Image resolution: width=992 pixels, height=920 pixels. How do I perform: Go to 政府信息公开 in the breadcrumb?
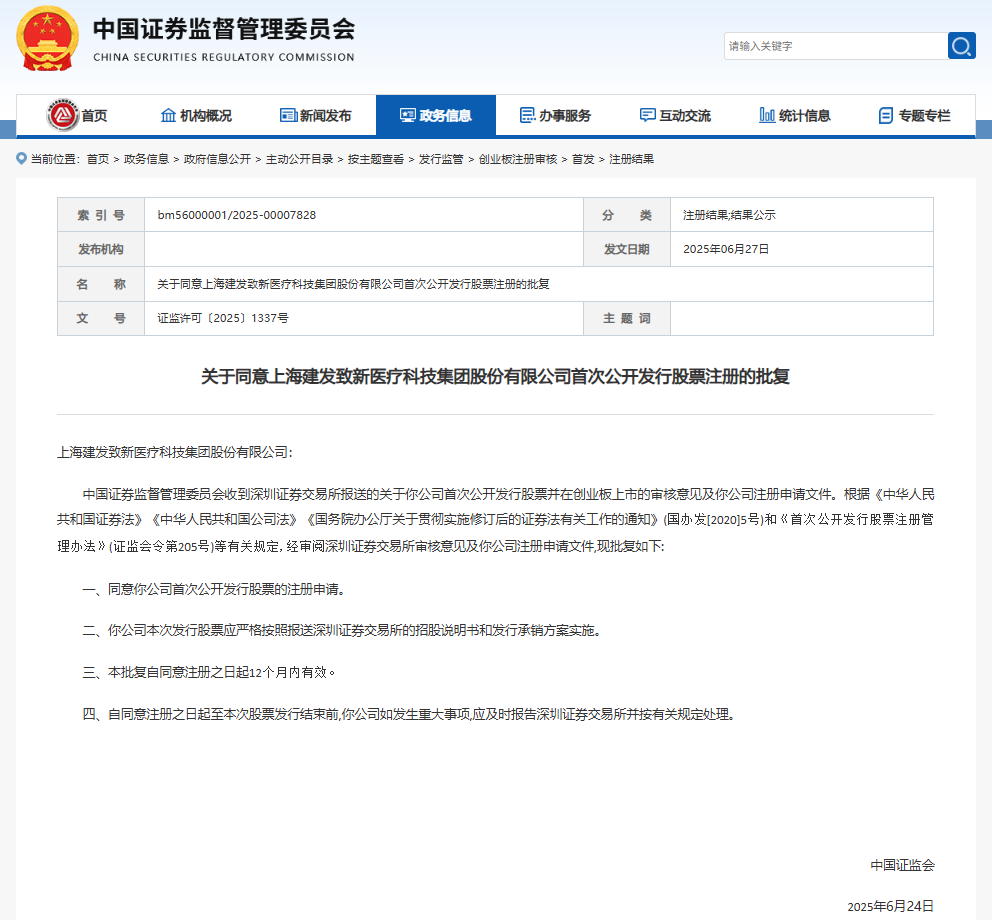pos(217,159)
